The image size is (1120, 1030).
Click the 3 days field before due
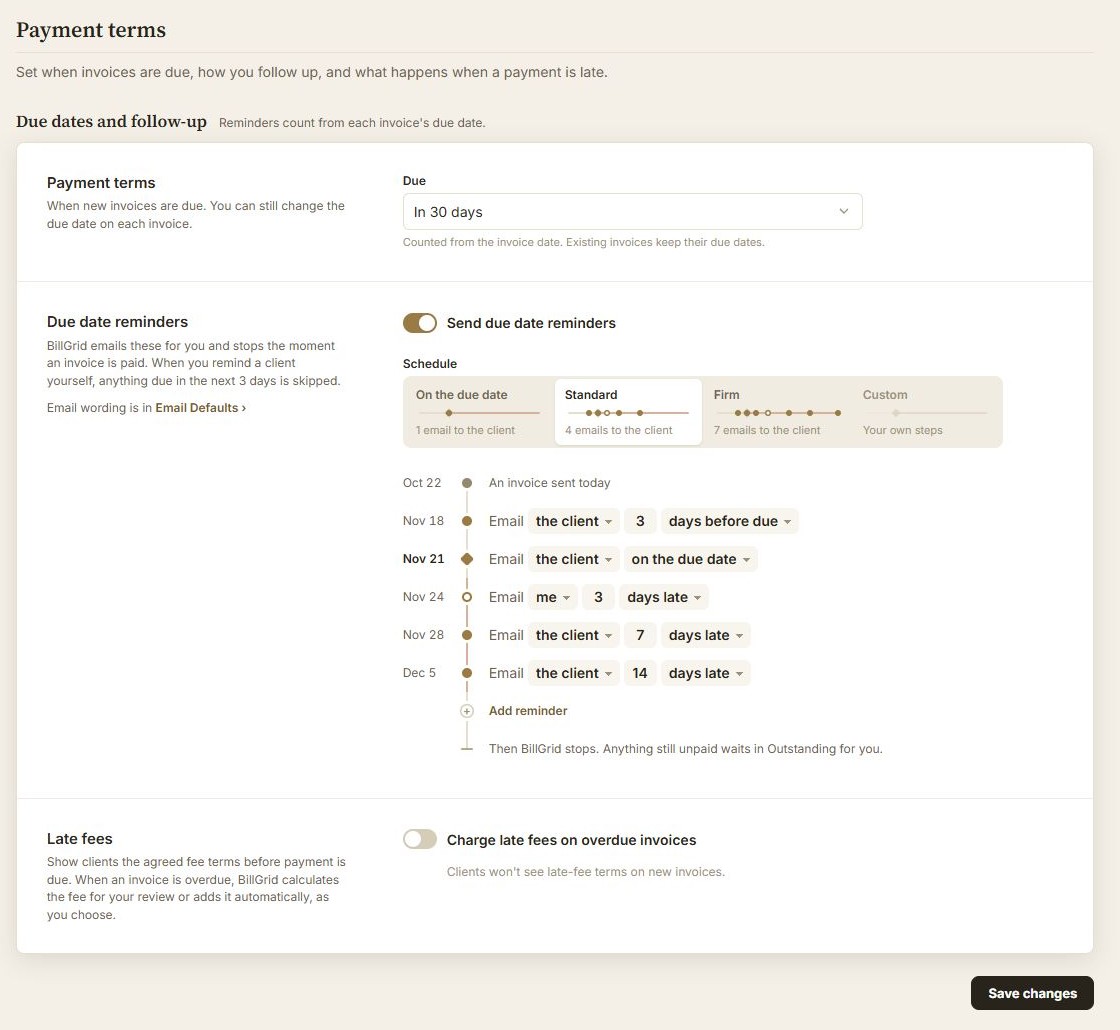click(640, 521)
